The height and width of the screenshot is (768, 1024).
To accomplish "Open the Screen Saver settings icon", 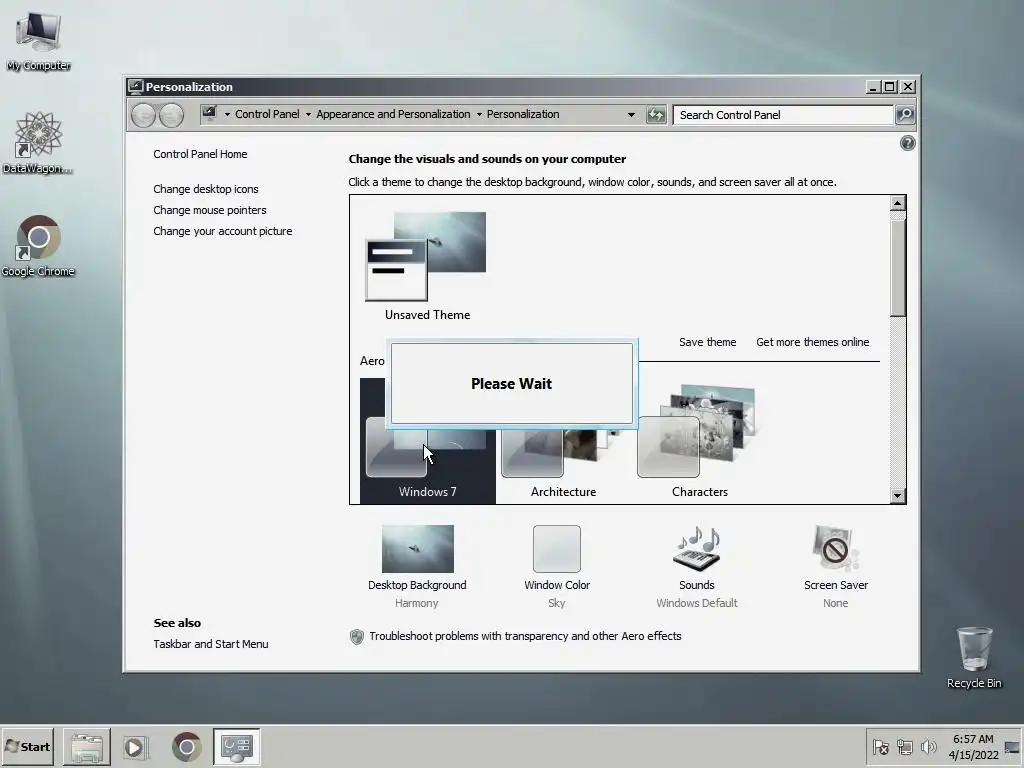I will [835, 549].
